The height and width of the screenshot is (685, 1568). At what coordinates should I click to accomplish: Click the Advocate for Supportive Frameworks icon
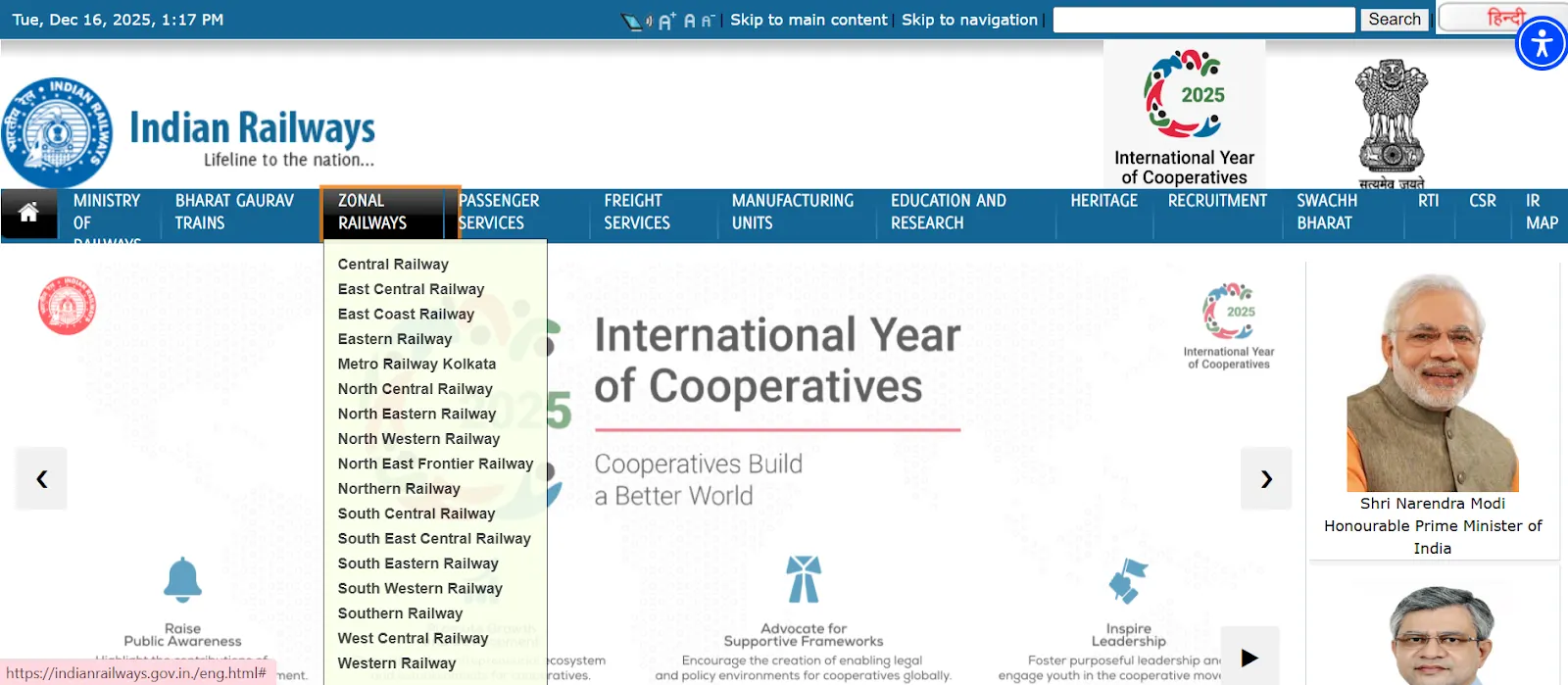point(804,579)
